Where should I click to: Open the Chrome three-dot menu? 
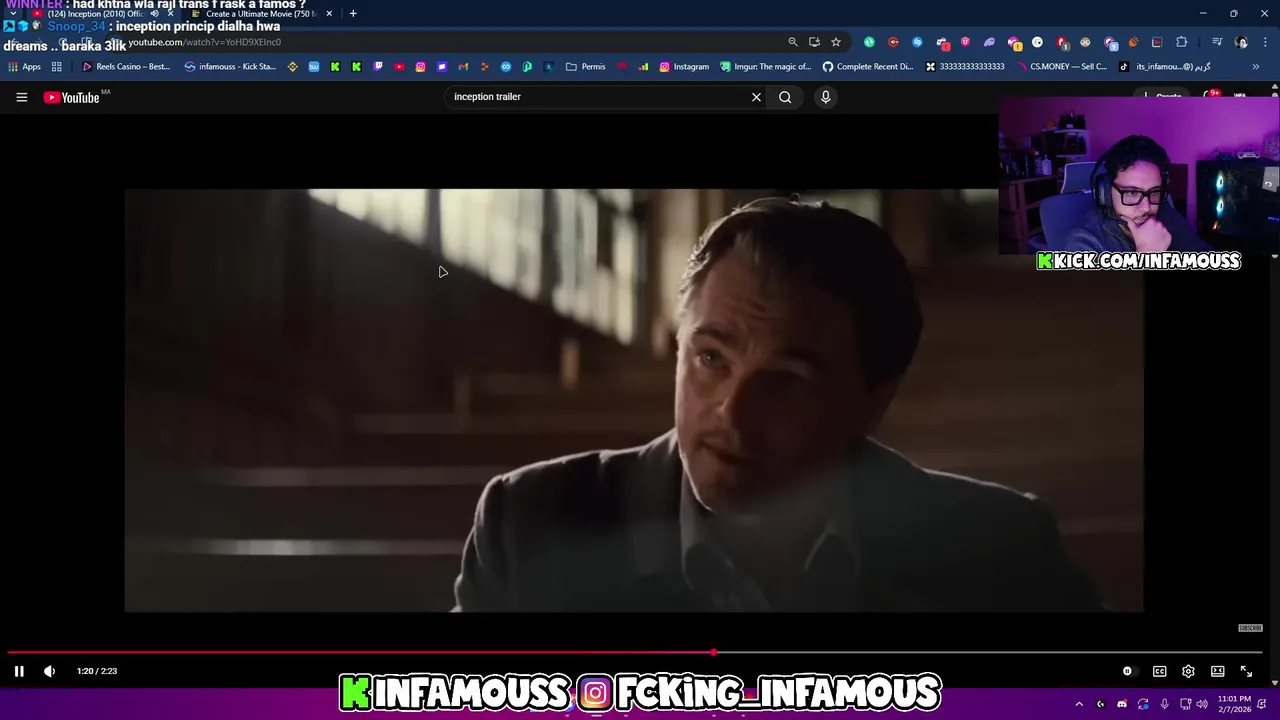1266,42
